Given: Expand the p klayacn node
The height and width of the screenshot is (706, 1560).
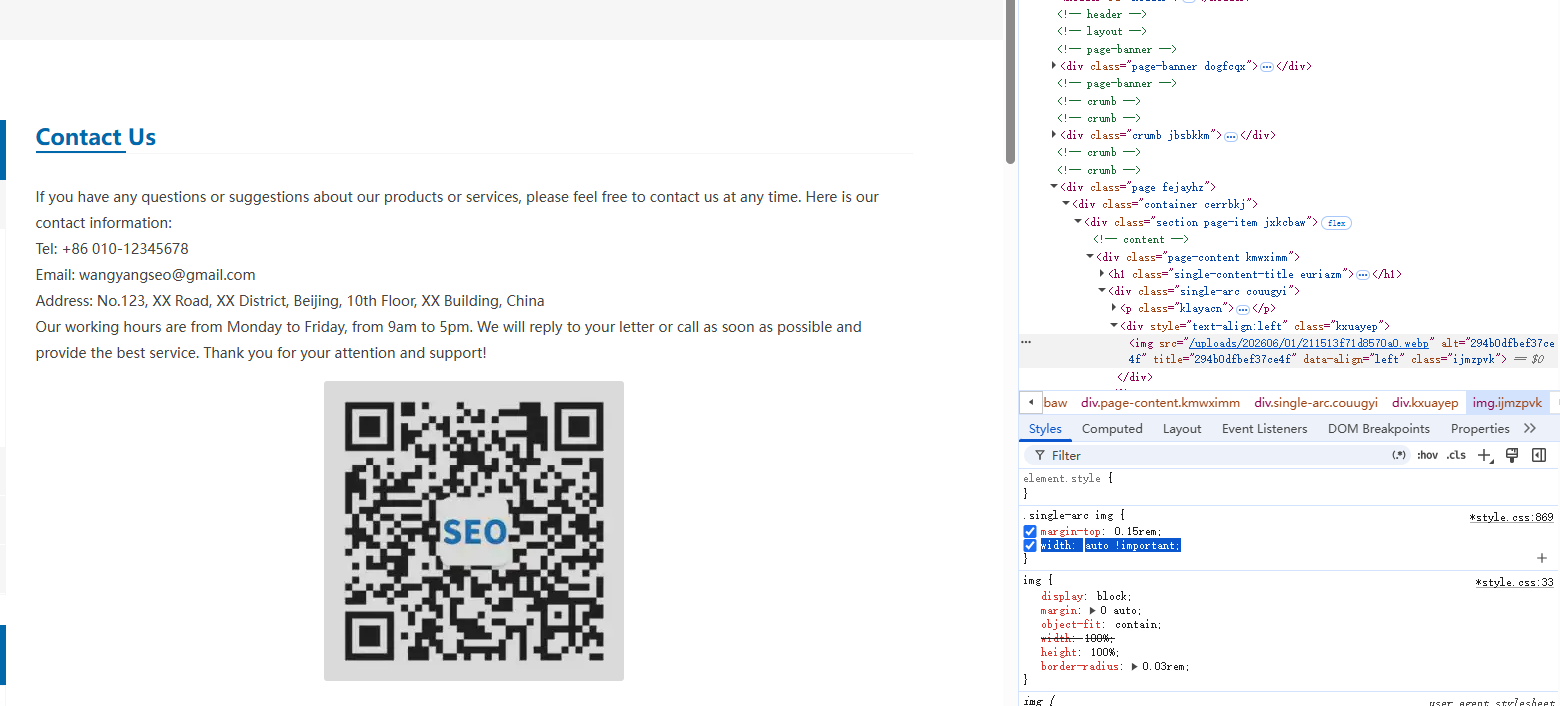Looking at the screenshot, I should pos(1114,308).
